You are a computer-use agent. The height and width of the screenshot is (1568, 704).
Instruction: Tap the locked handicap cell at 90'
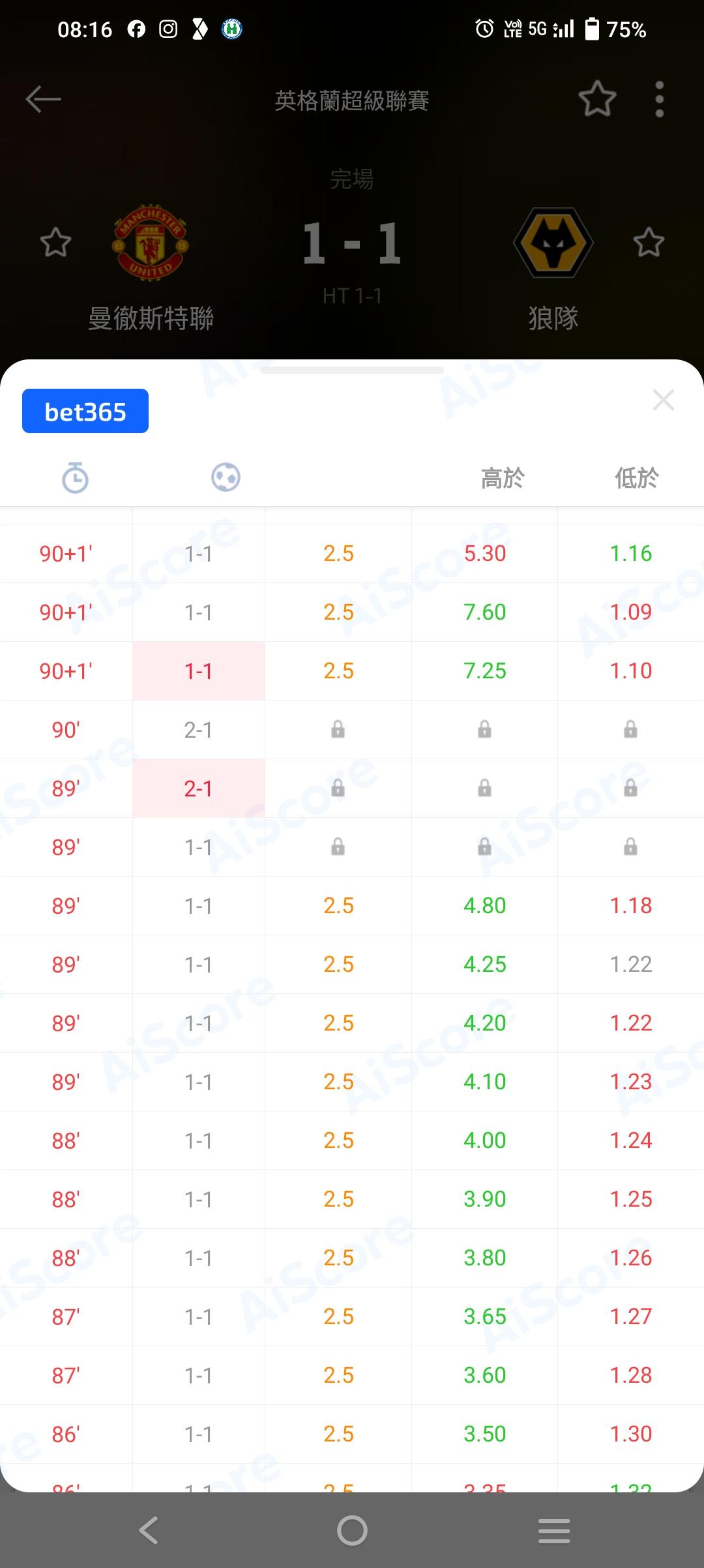tap(338, 729)
